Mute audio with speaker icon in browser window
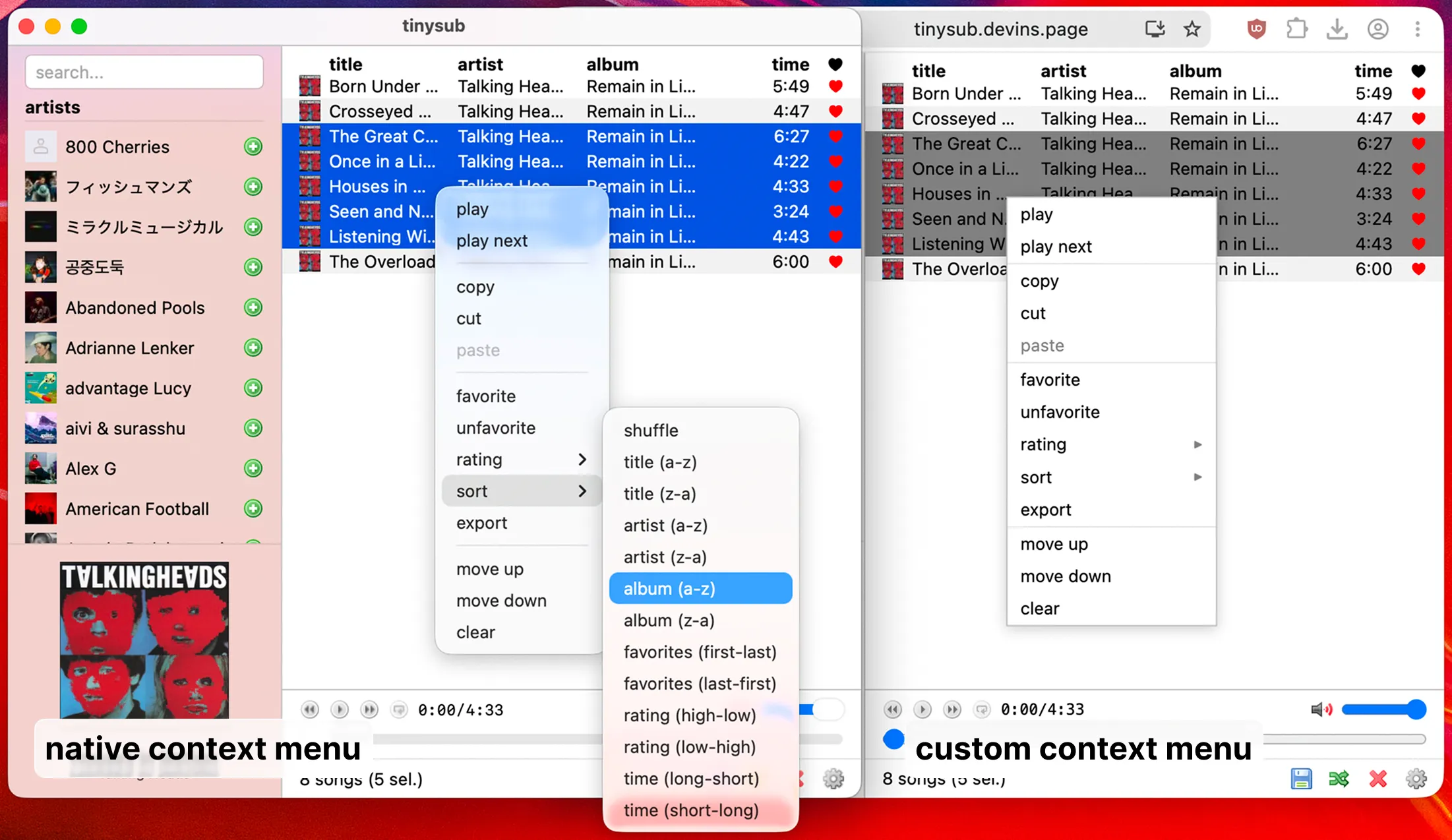This screenshot has height=840, width=1452. 1321,709
